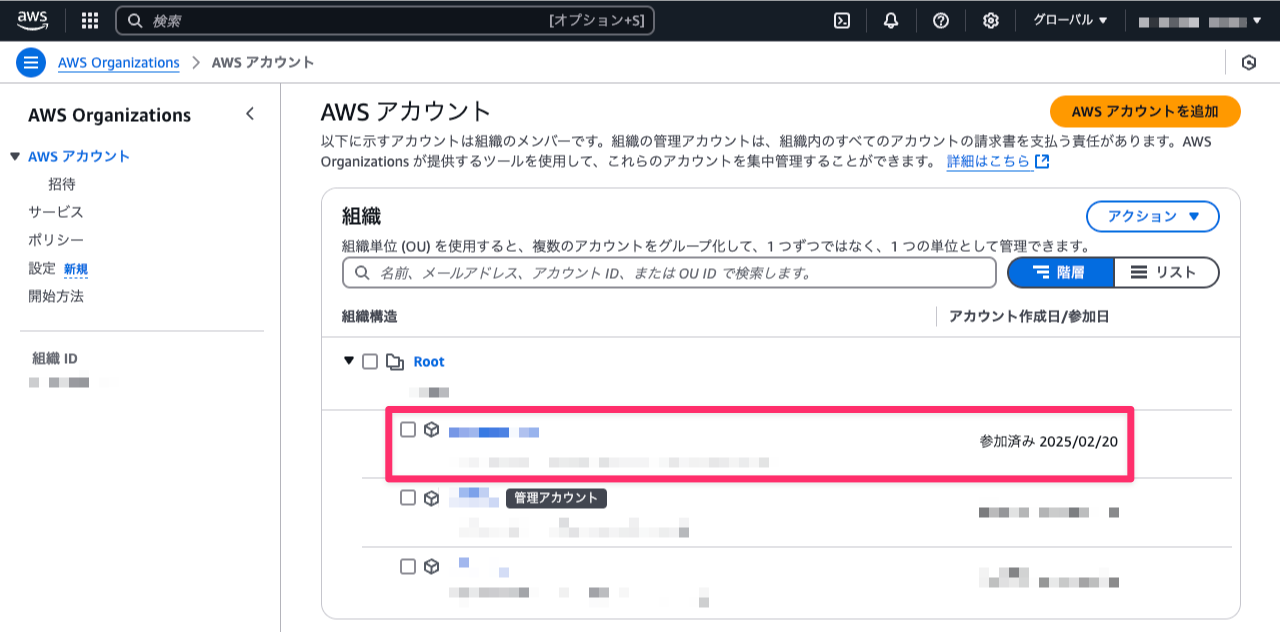The image size is (1280, 632).
Task: Open the account name link joined 2025/02/20
Action: (494, 432)
